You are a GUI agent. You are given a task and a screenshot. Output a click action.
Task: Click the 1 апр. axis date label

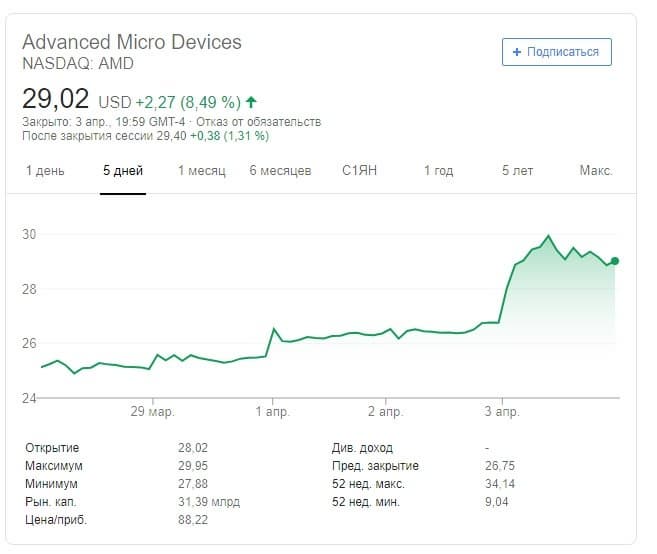[x=272, y=412]
